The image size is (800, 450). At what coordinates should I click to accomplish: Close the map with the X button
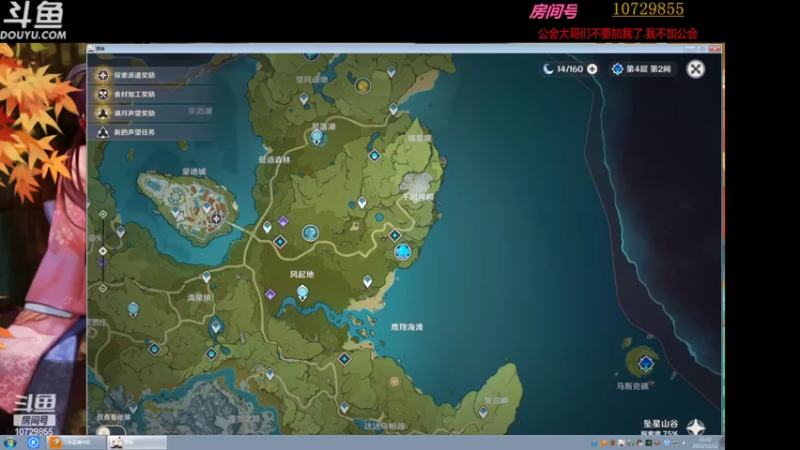[695, 69]
